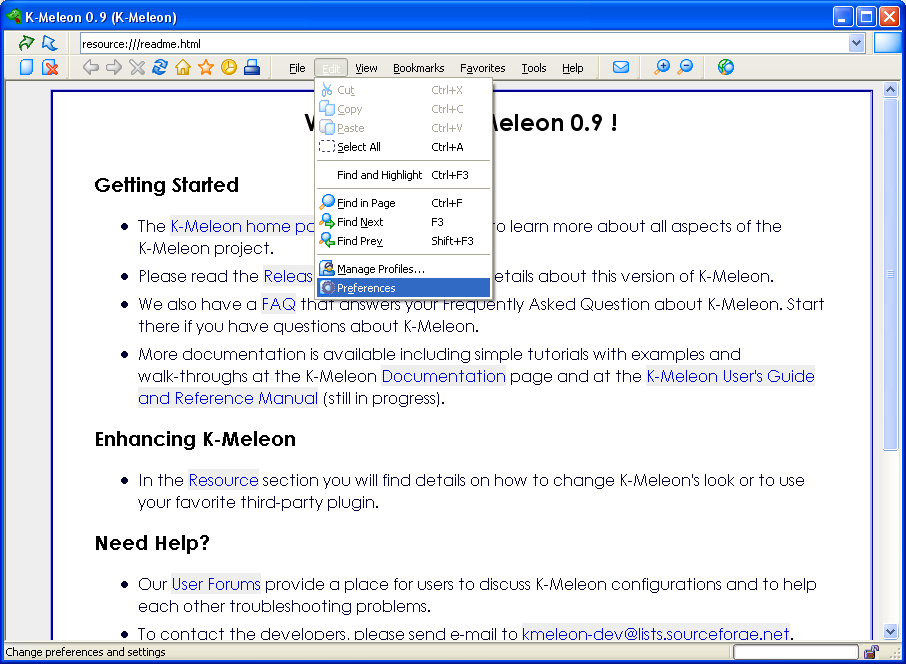Image resolution: width=906 pixels, height=664 pixels.
Task: Click the Stop loading icon
Action: click(x=137, y=67)
